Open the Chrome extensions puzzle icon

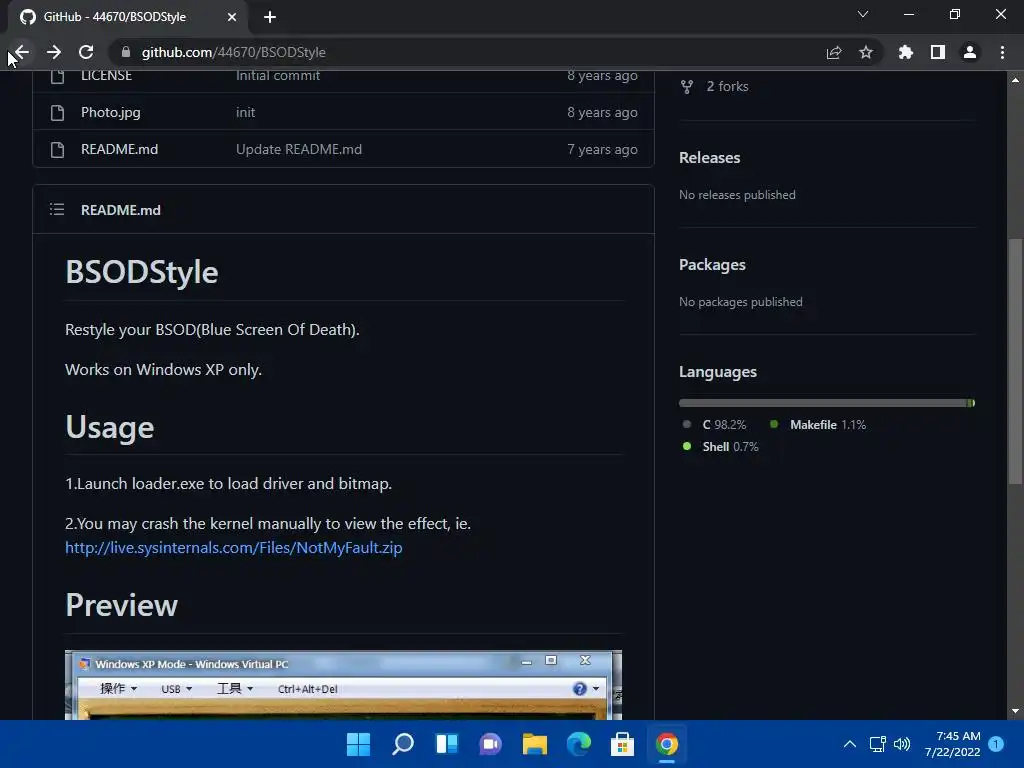click(x=906, y=52)
